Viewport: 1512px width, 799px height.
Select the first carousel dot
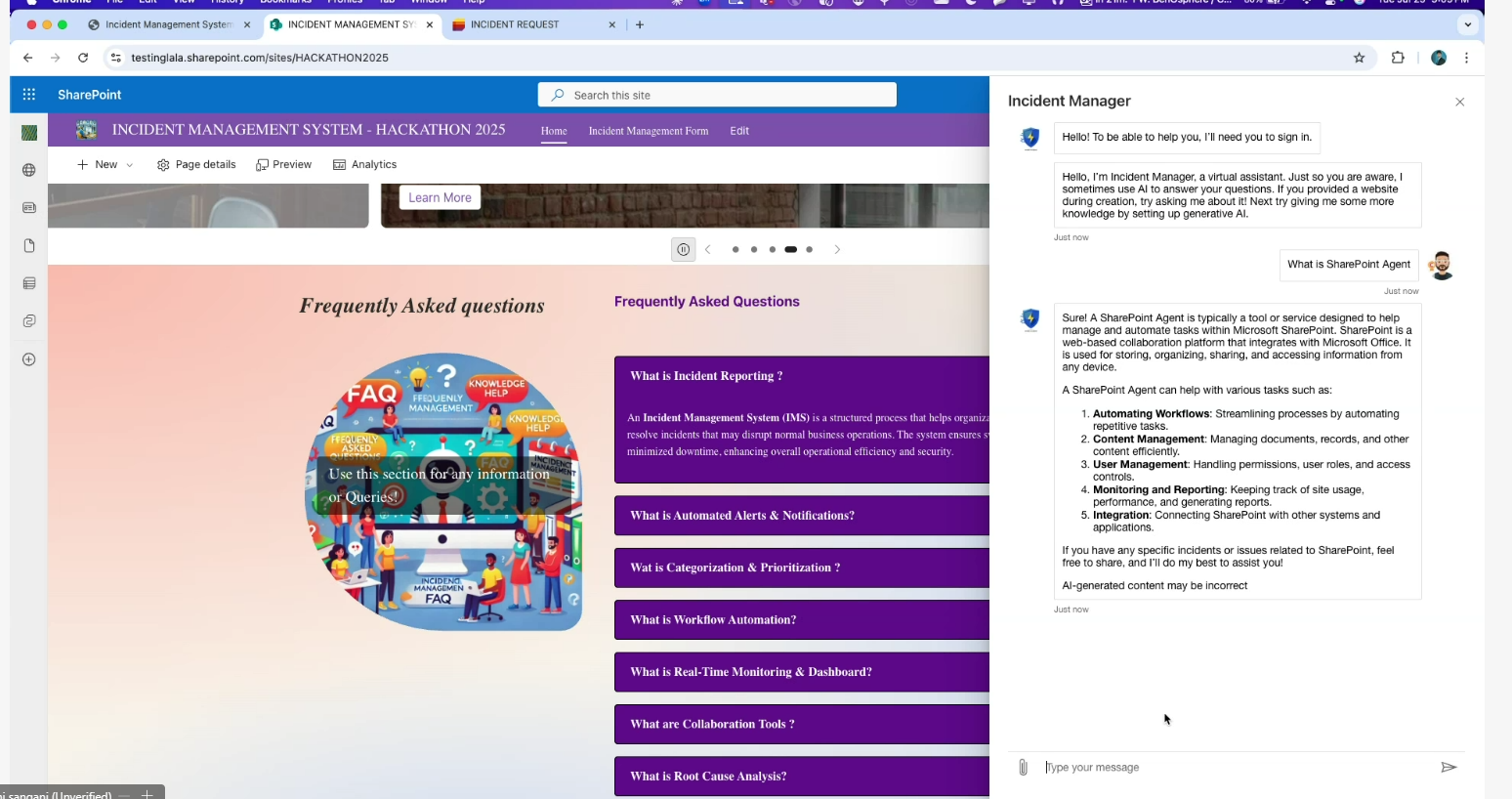735,249
